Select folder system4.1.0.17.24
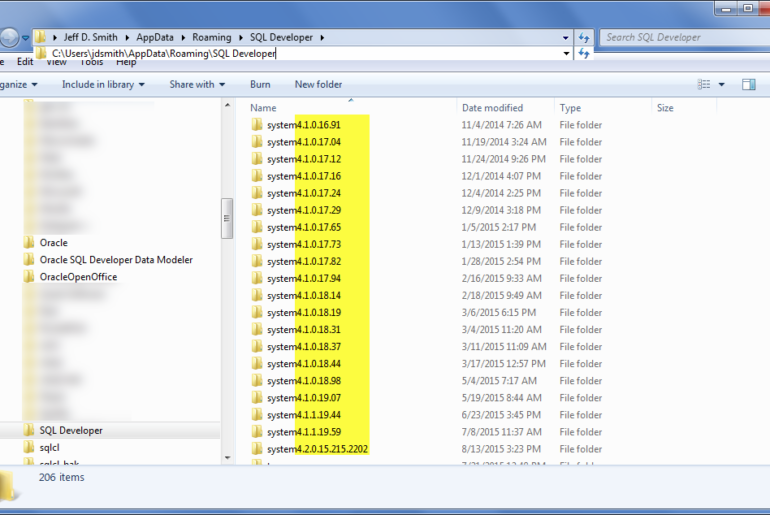The width and height of the screenshot is (770, 515). click(x=303, y=193)
